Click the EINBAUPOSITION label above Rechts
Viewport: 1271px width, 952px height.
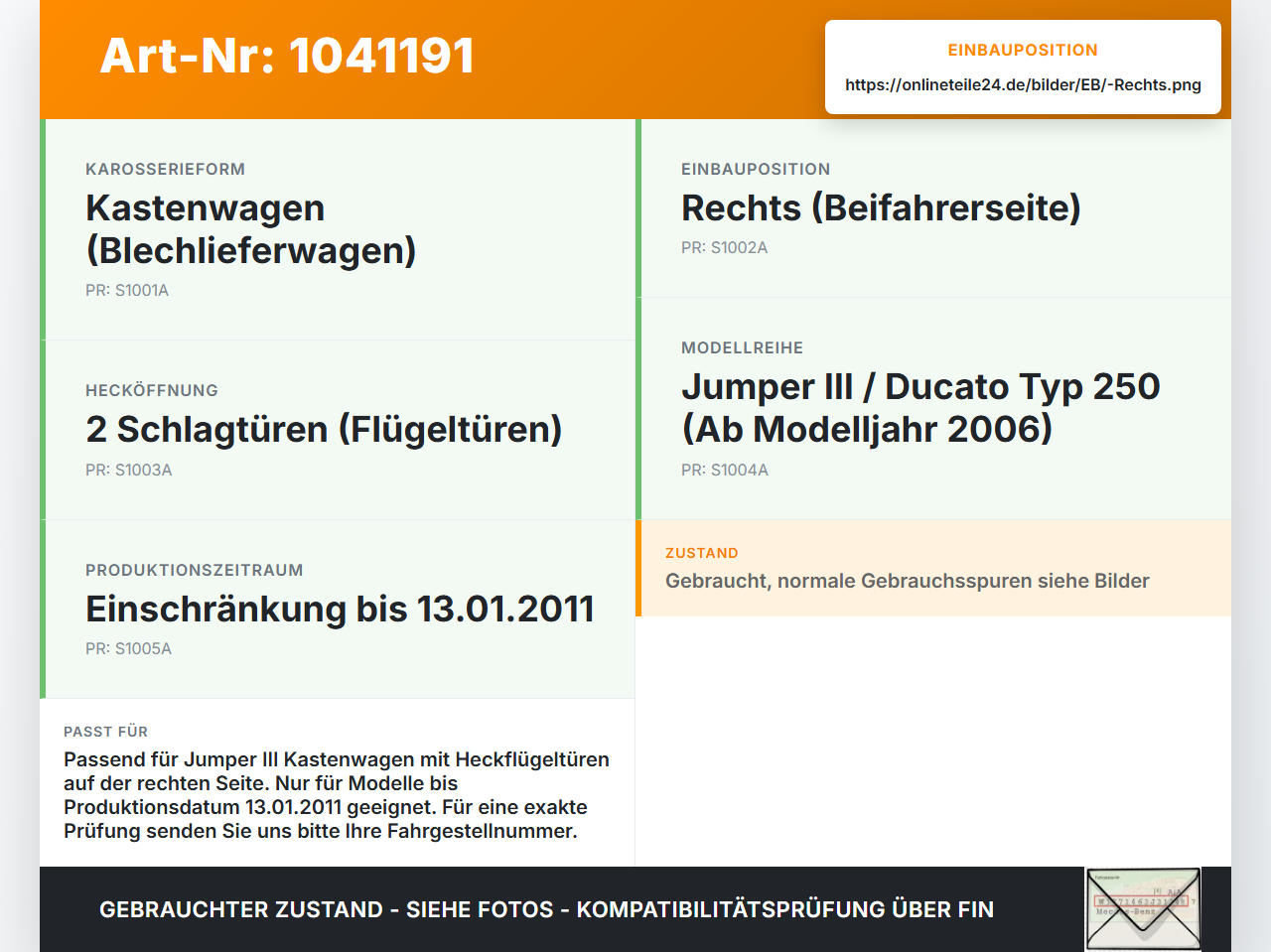click(x=756, y=170)
